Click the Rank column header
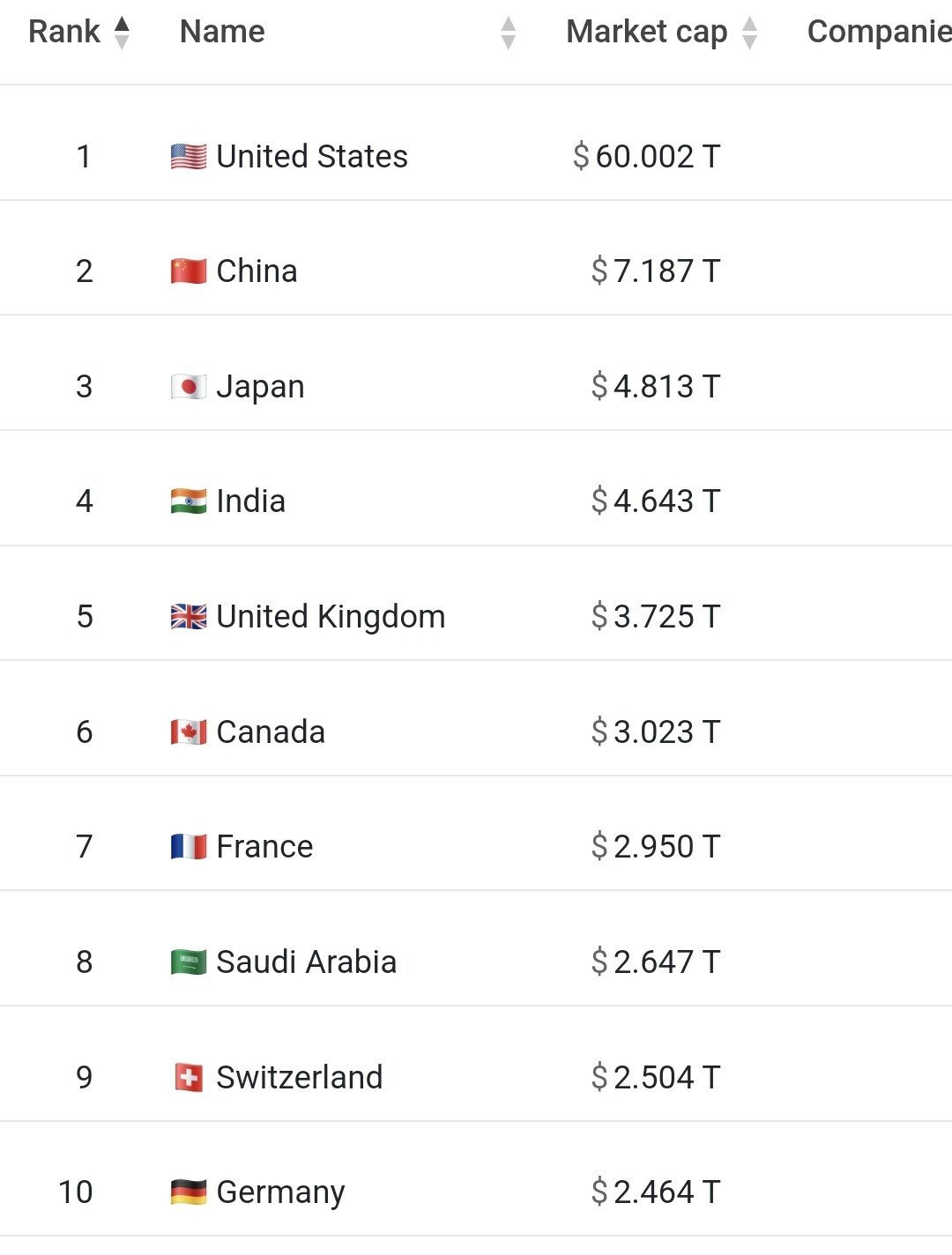 [x=64, y=32]
